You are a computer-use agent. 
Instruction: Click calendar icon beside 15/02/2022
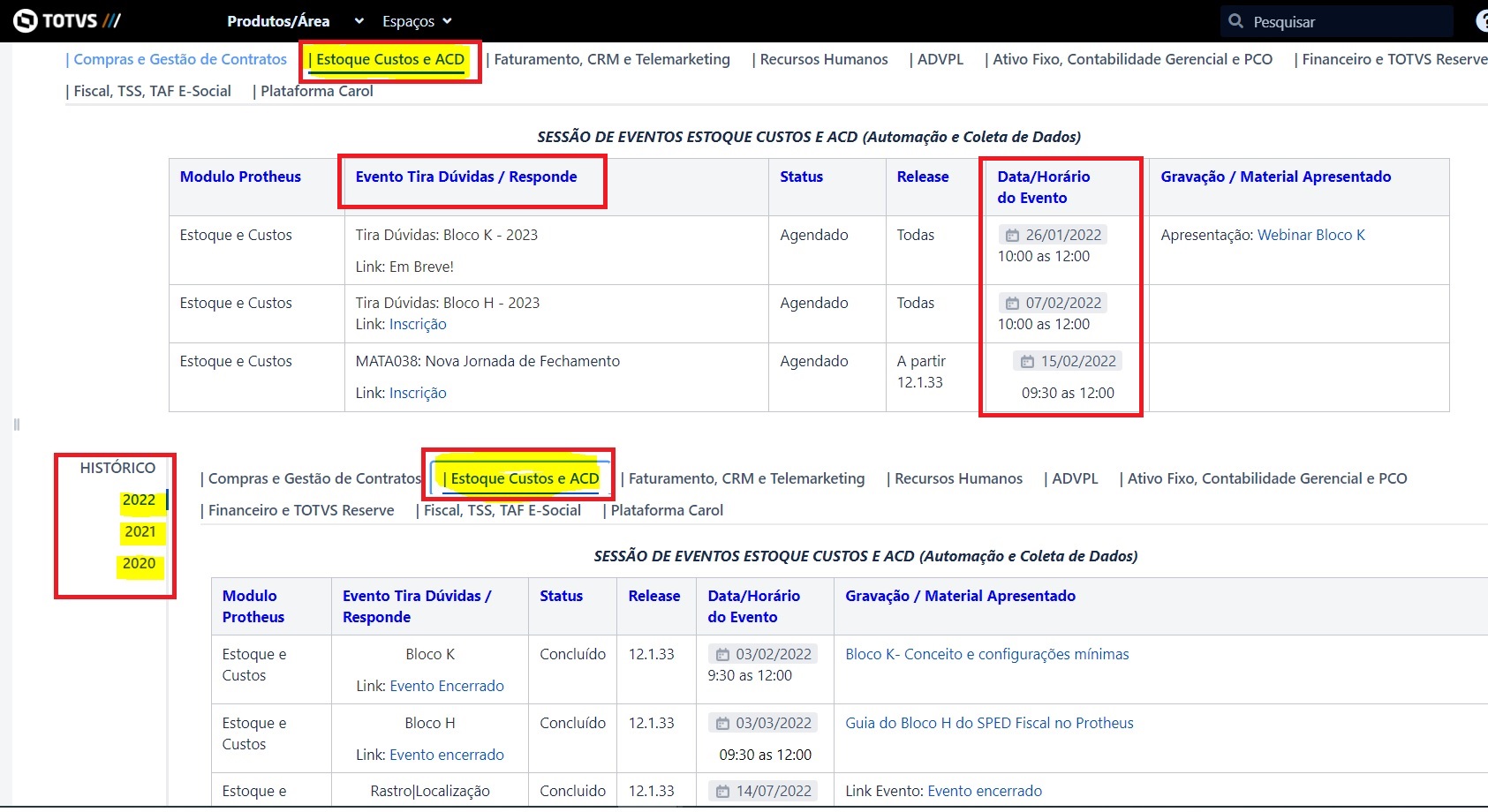[x=1027, y=362]
